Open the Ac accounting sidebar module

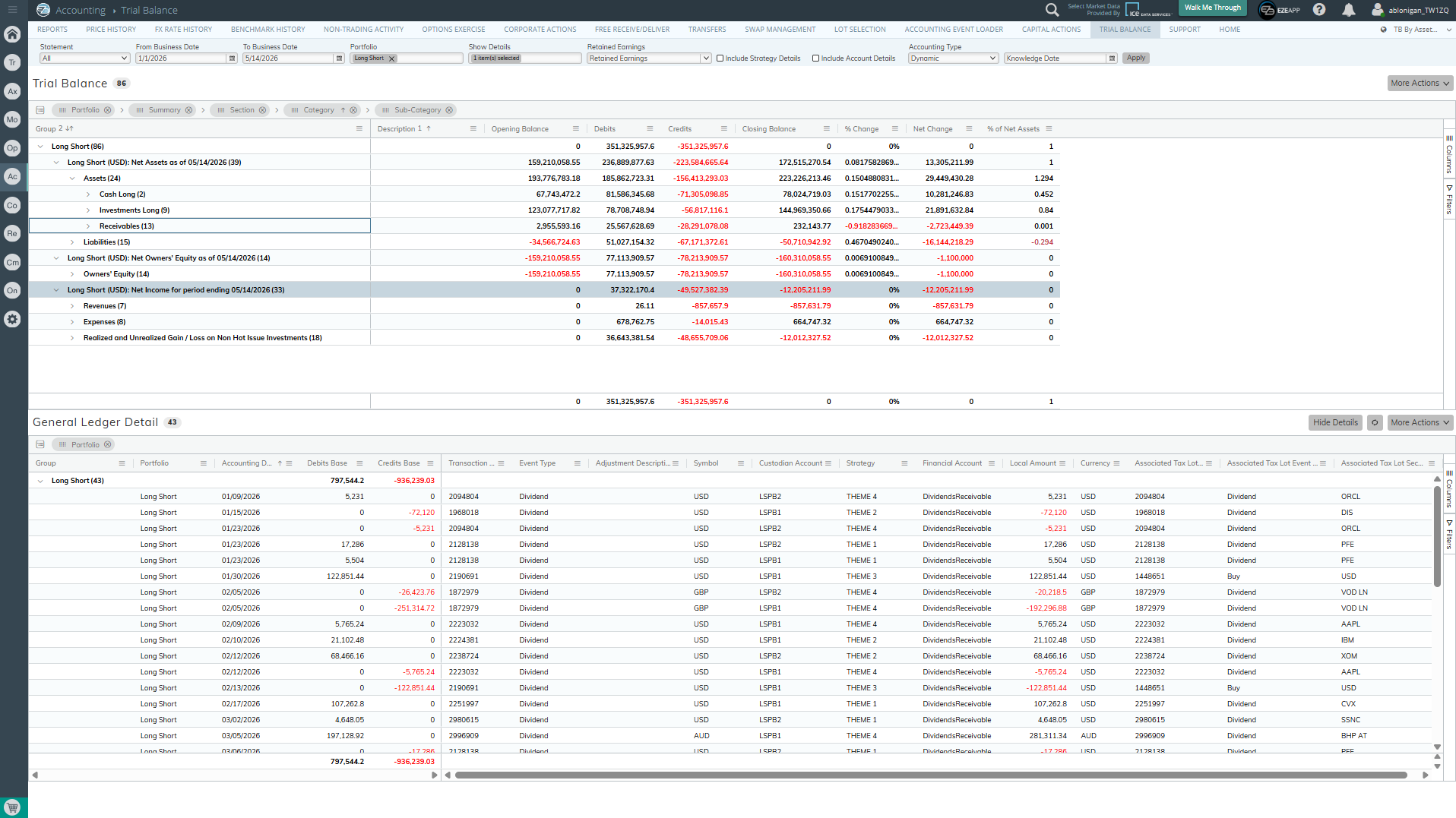tap(12, 176)
